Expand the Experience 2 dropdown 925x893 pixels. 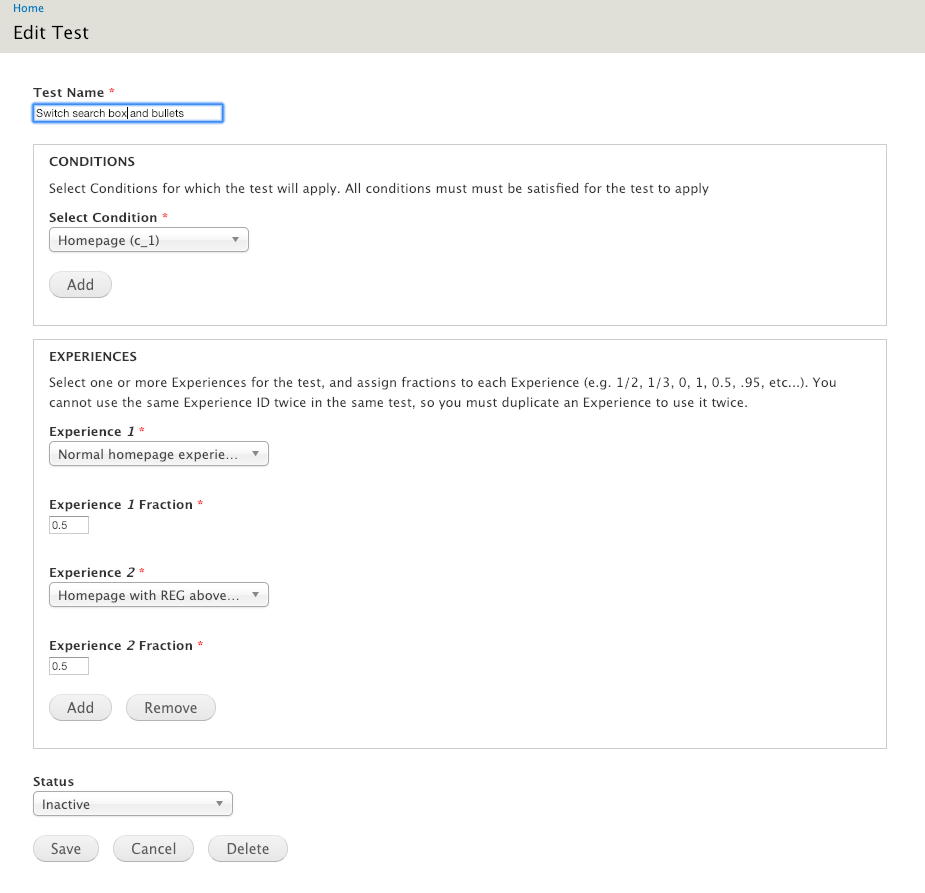[159, 595]
